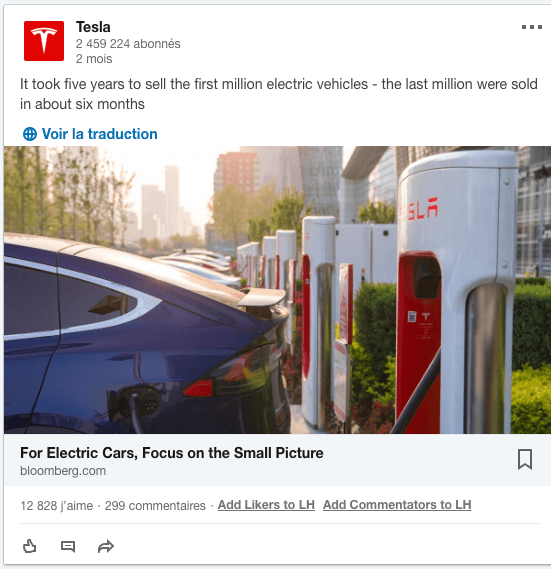Share the post with arrow icon
This screenshot has width=551, height=569.
pos(106,546)
